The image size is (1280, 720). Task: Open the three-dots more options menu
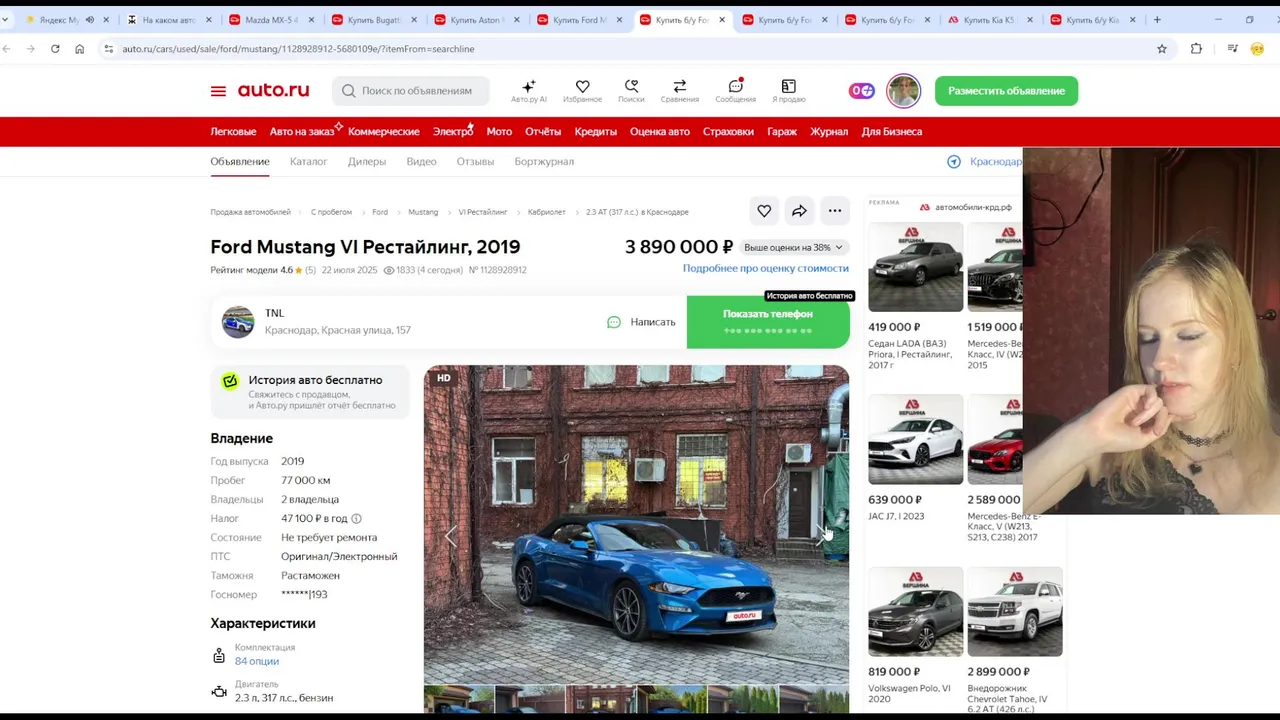coord(835,211)
